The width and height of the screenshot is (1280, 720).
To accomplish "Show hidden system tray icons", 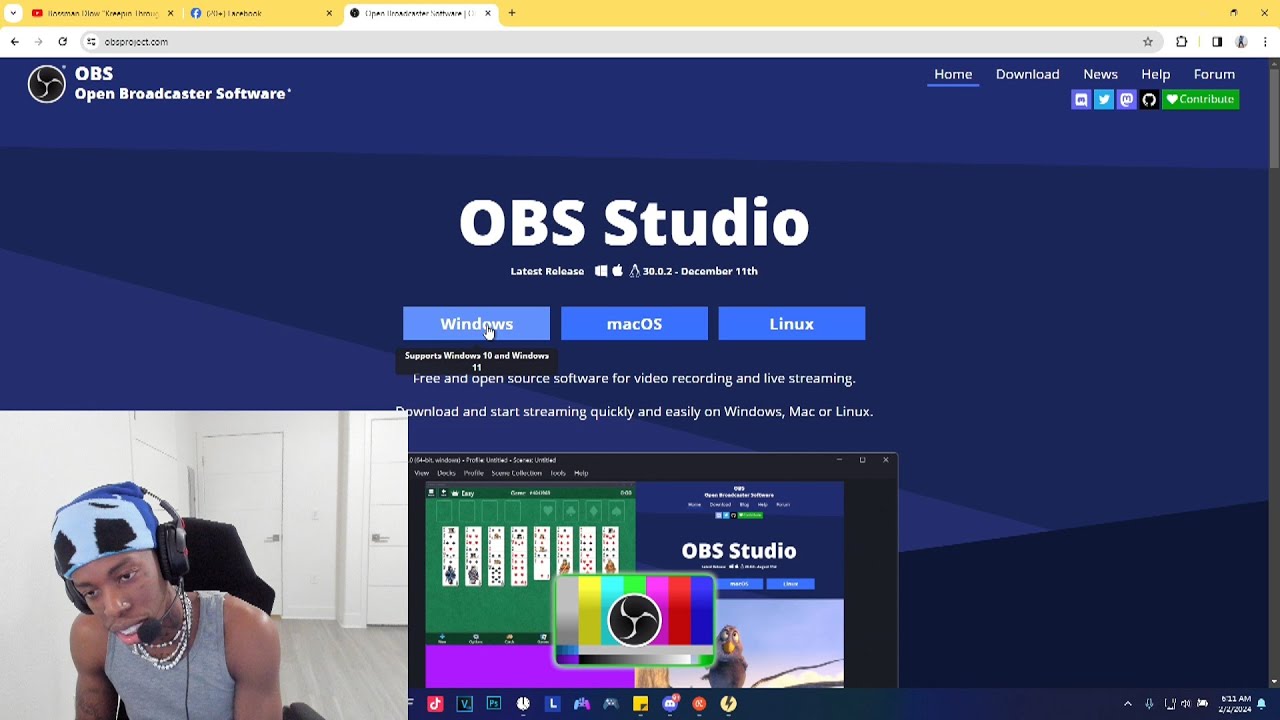I will (x=1128, y=704).
